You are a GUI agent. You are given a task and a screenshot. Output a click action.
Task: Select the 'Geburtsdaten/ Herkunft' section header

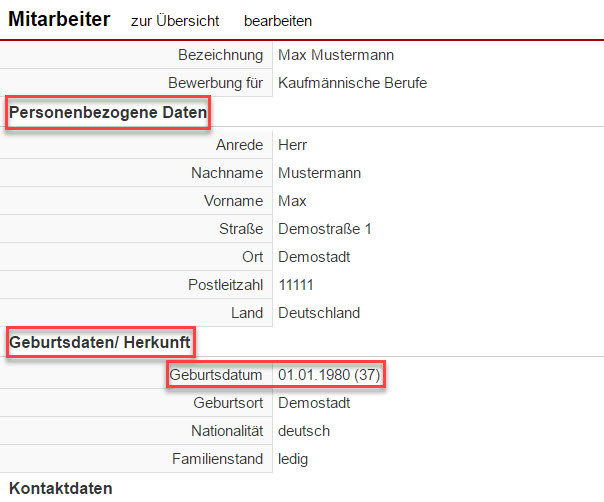100,343
